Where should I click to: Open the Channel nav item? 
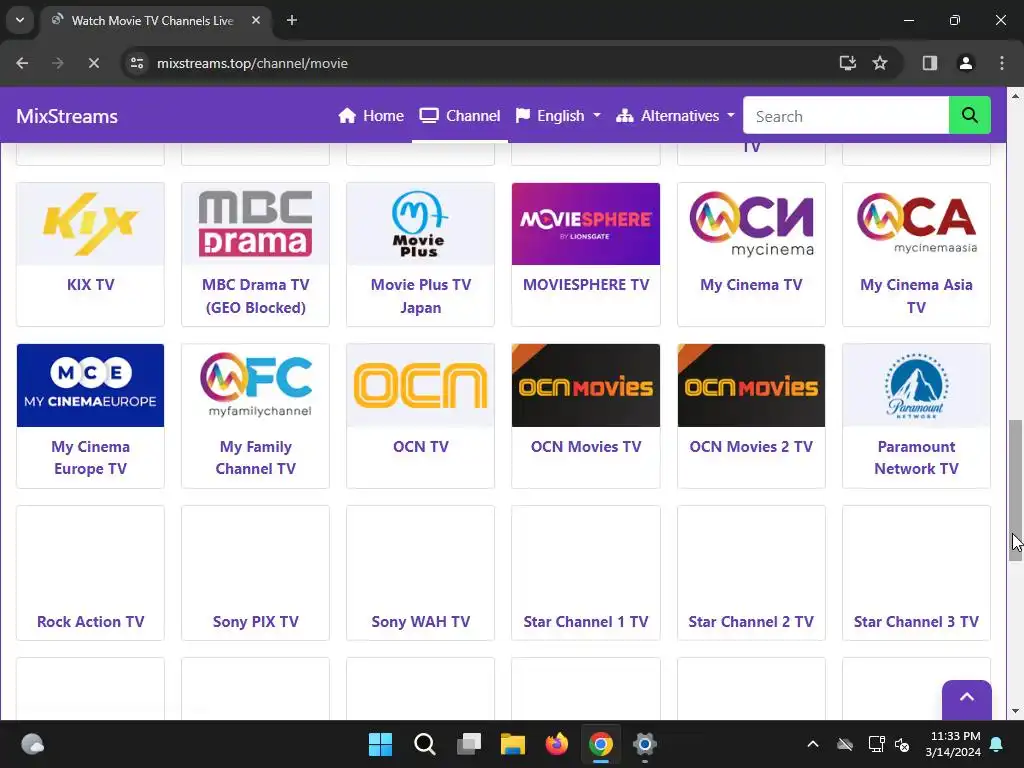(x=460, y=116)
